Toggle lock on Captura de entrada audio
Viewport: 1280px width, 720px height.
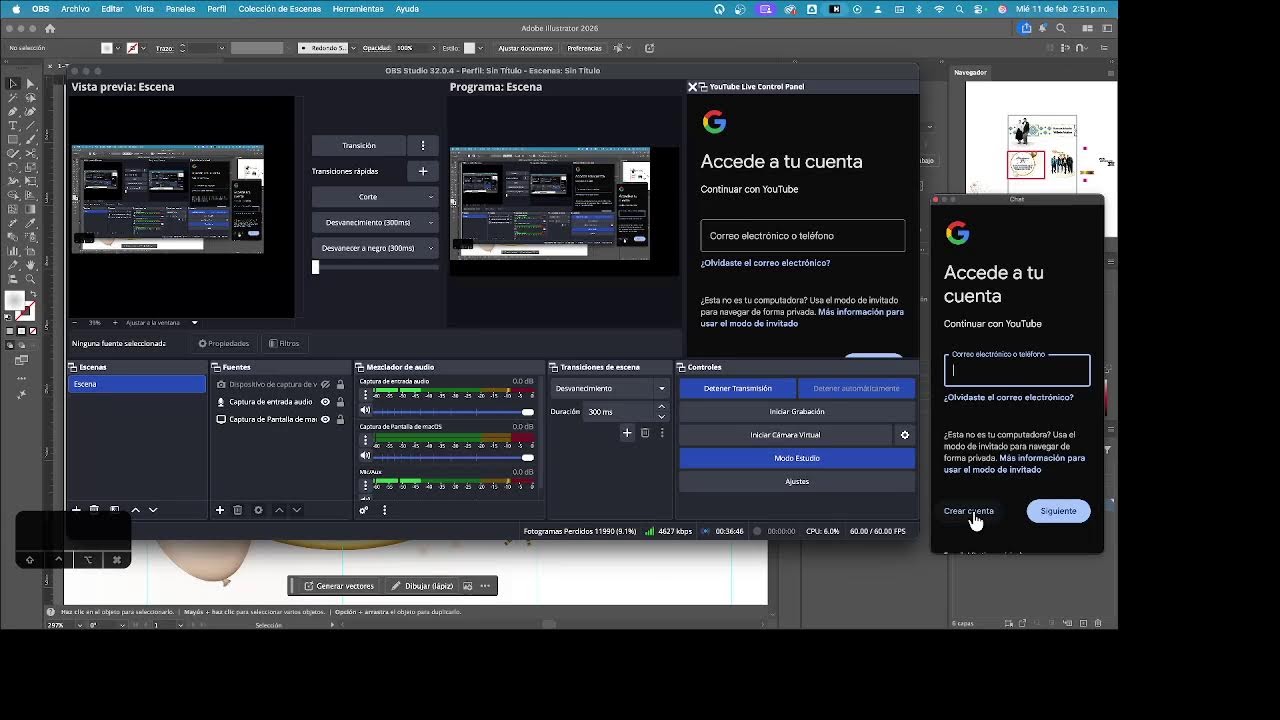tap(340, 402)
